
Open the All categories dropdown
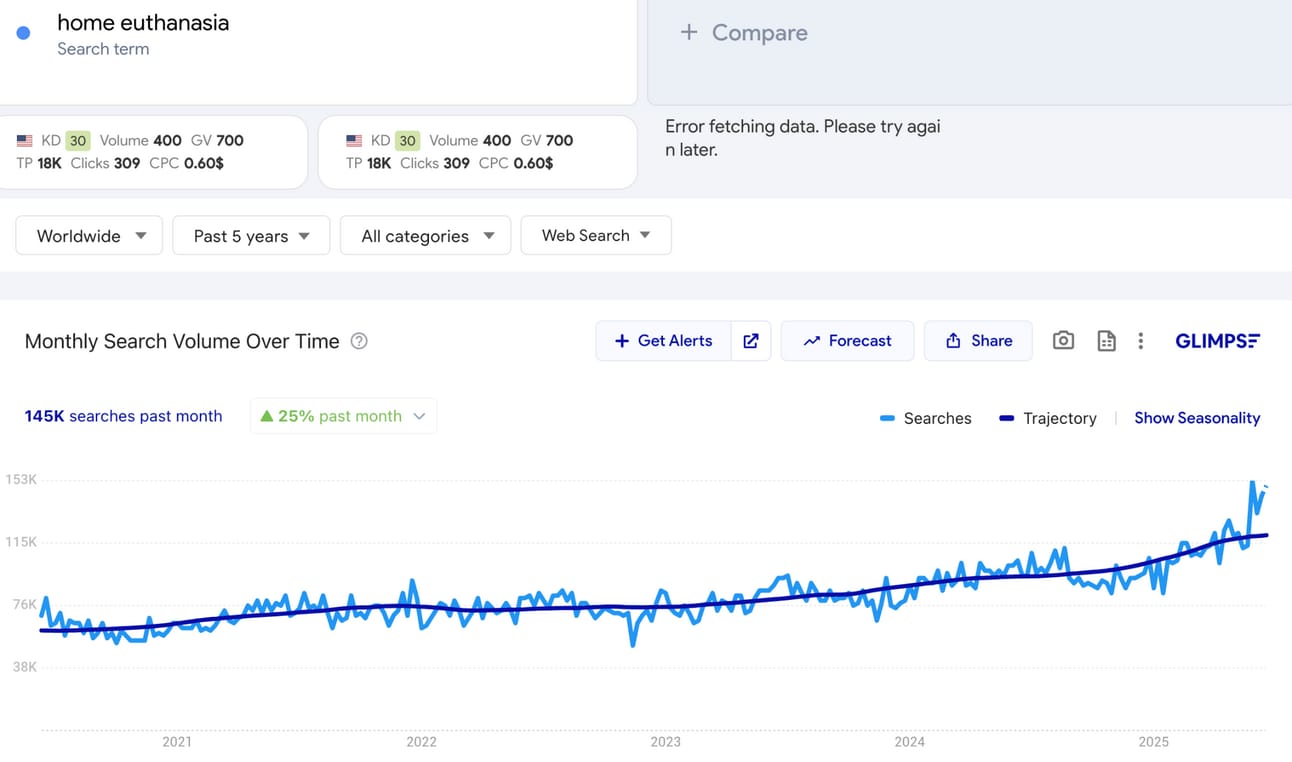pyautogui.click(x=426, y=236)
